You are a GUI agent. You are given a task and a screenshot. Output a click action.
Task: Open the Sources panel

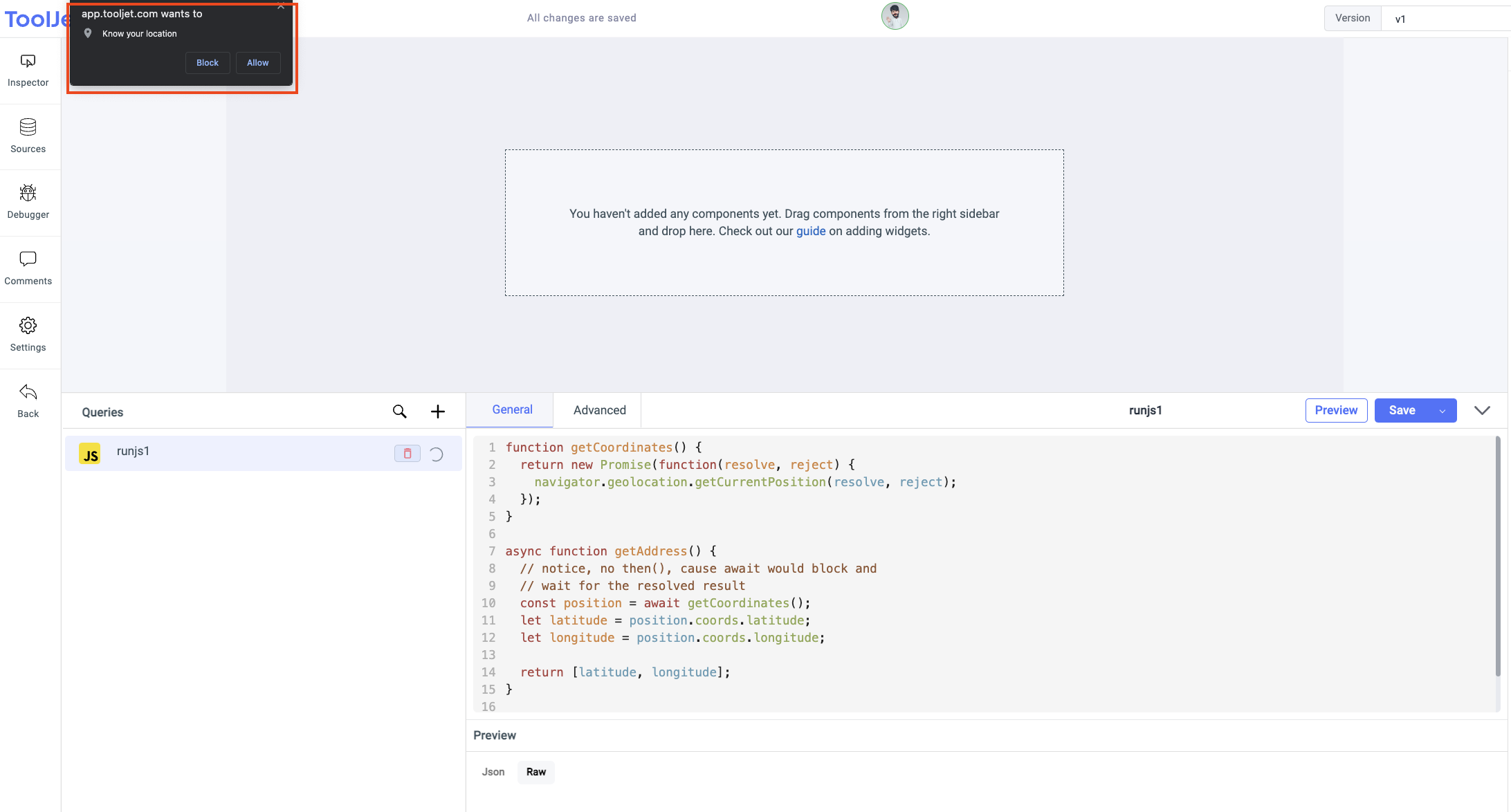pos(28,135)
